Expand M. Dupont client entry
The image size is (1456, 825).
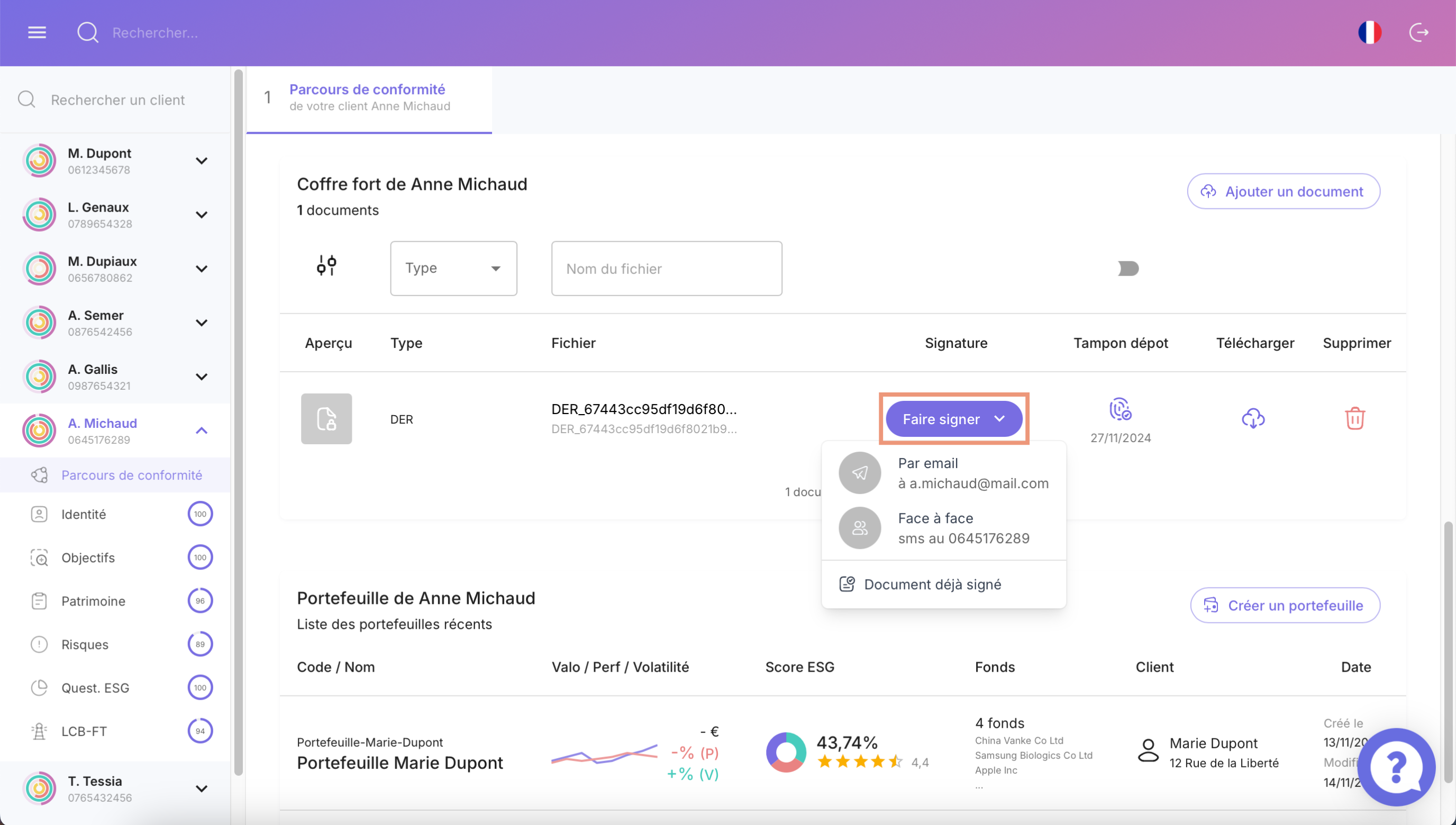[x=201, y=161]
